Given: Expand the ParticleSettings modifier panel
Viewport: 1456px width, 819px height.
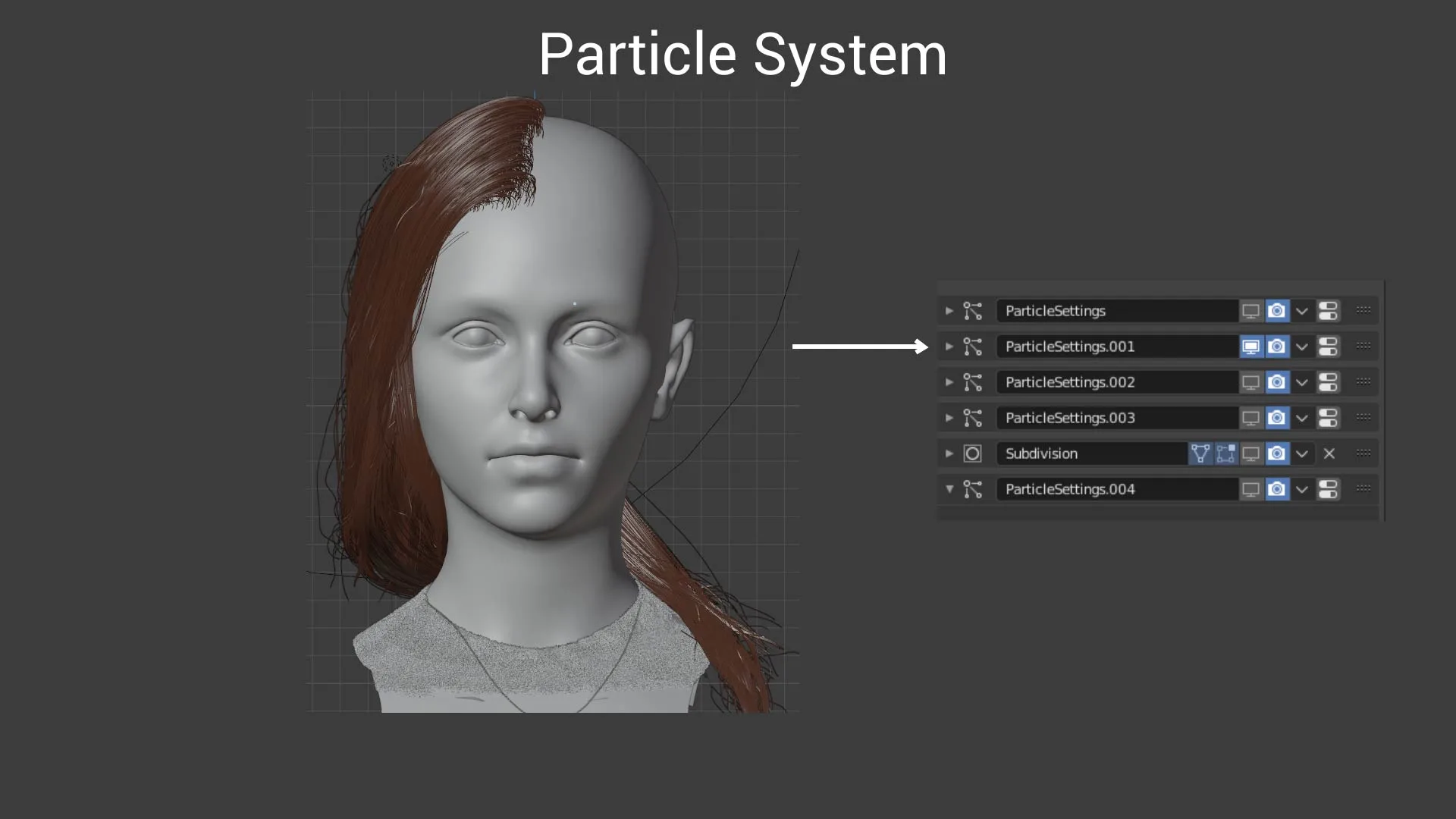Looking at the screenshot, I should (949, 311).
